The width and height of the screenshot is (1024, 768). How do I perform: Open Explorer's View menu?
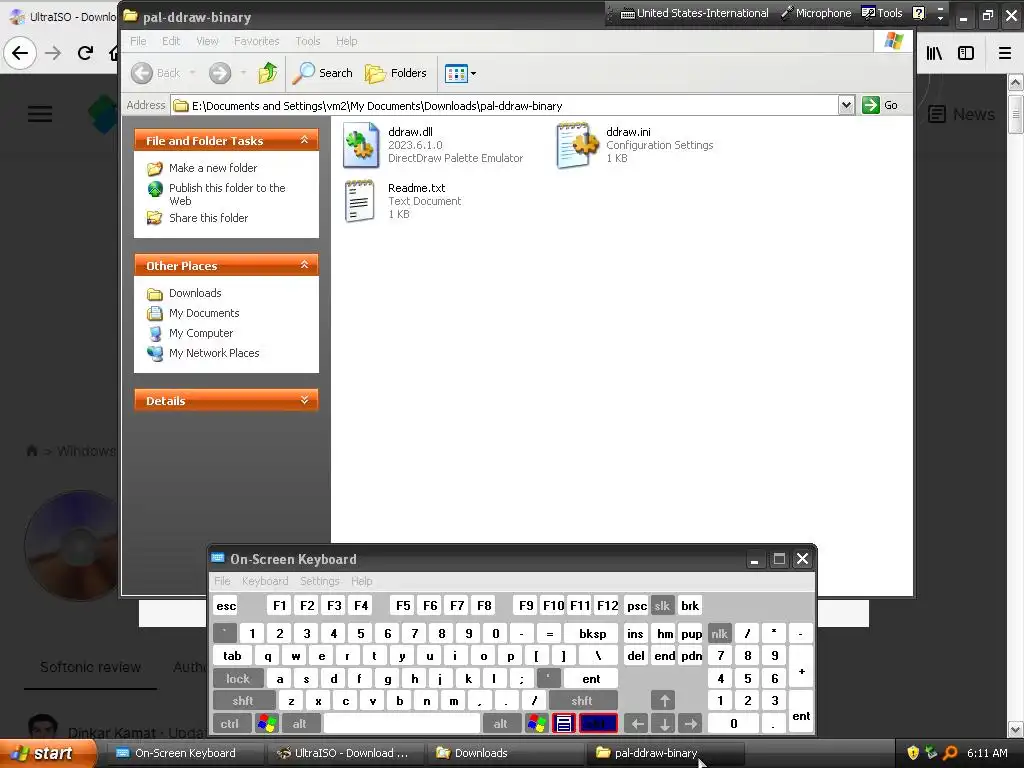pyautogui.click(x=208, y=41)
